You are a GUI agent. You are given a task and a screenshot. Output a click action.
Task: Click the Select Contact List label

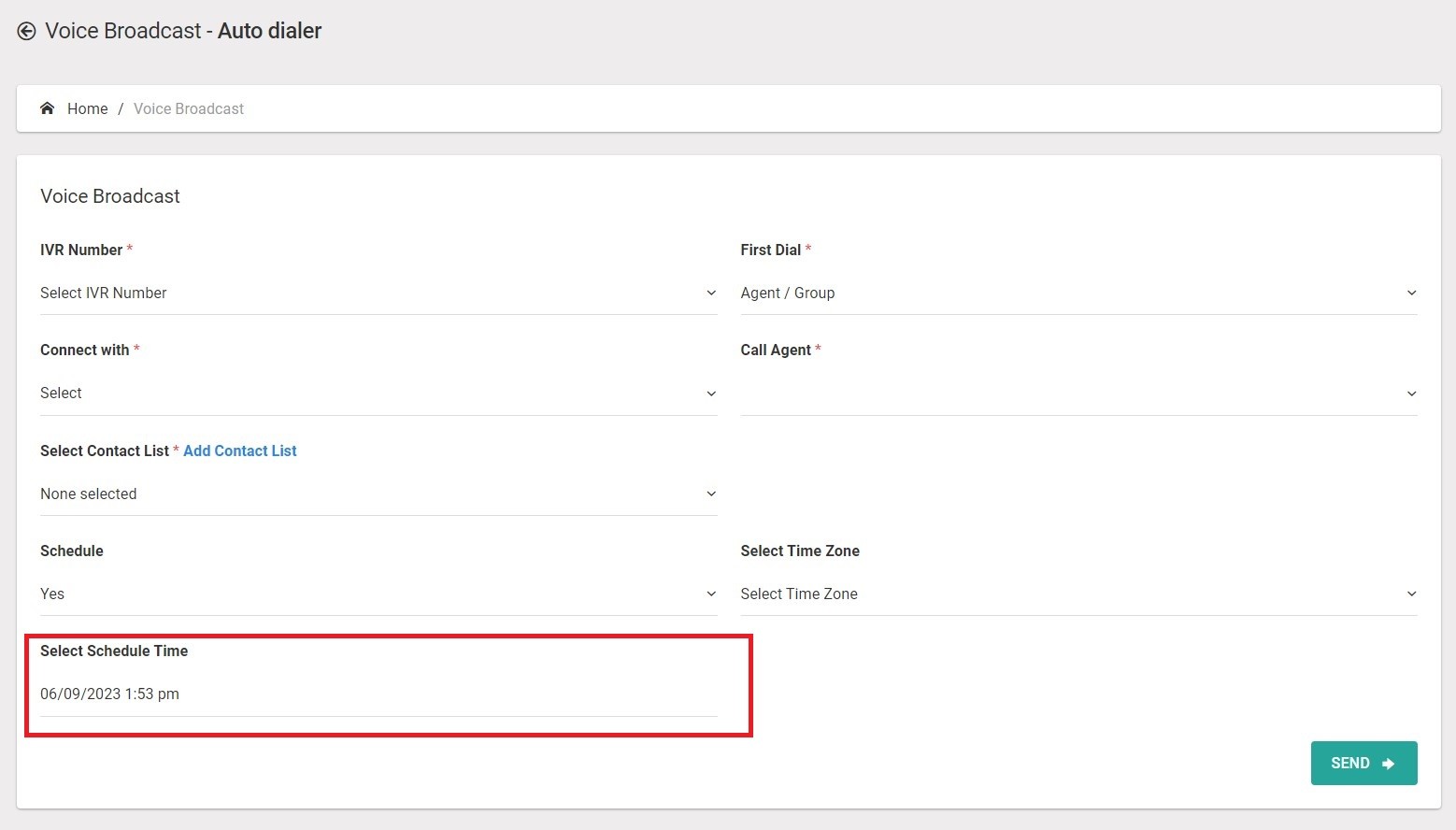[105, 451]
